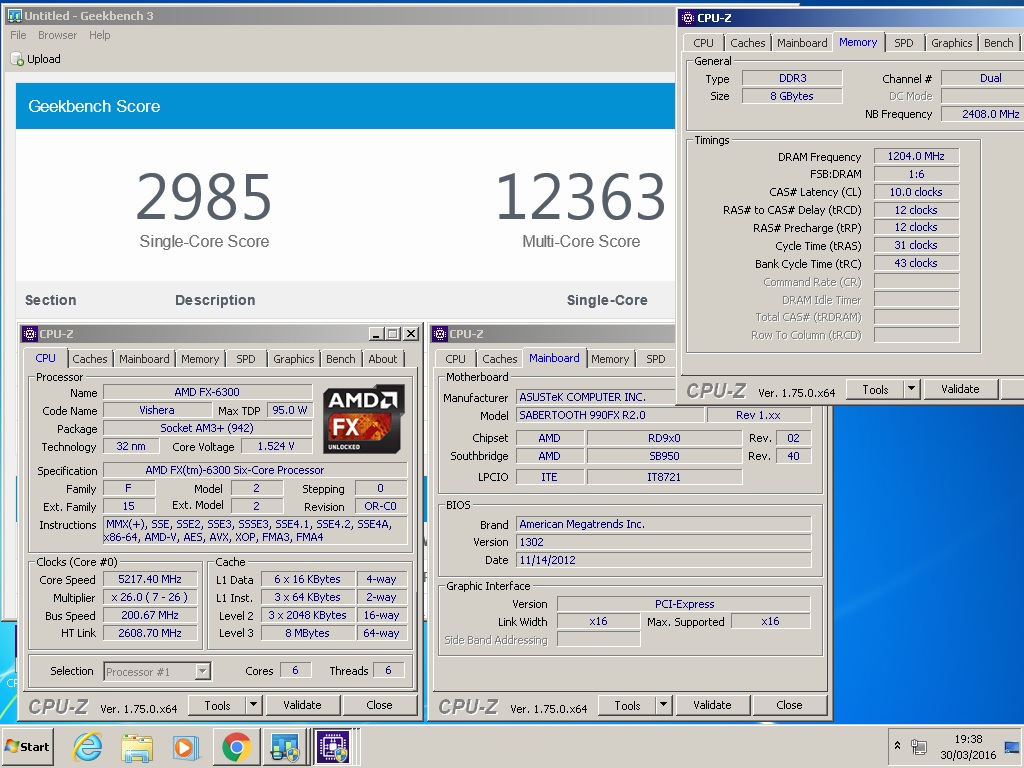This screenshot has height=768, width=1024.
Task: Click Validate button in CPU window
Action: (x=302, y=705)
